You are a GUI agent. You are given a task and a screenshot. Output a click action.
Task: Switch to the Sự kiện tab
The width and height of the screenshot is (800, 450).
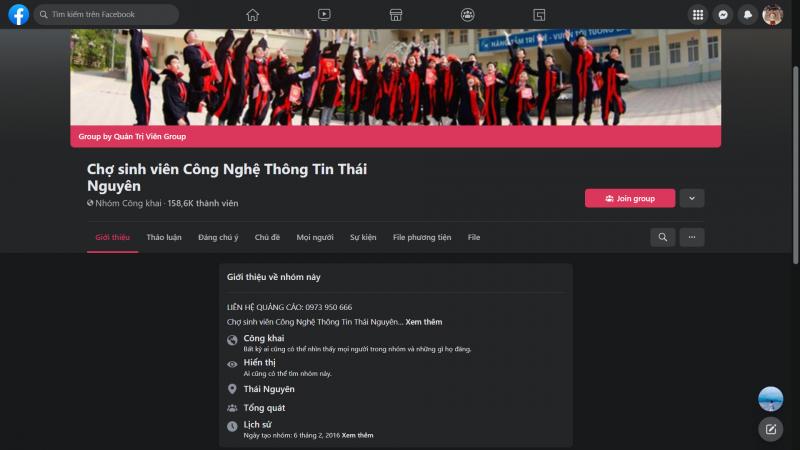(363, 237)
